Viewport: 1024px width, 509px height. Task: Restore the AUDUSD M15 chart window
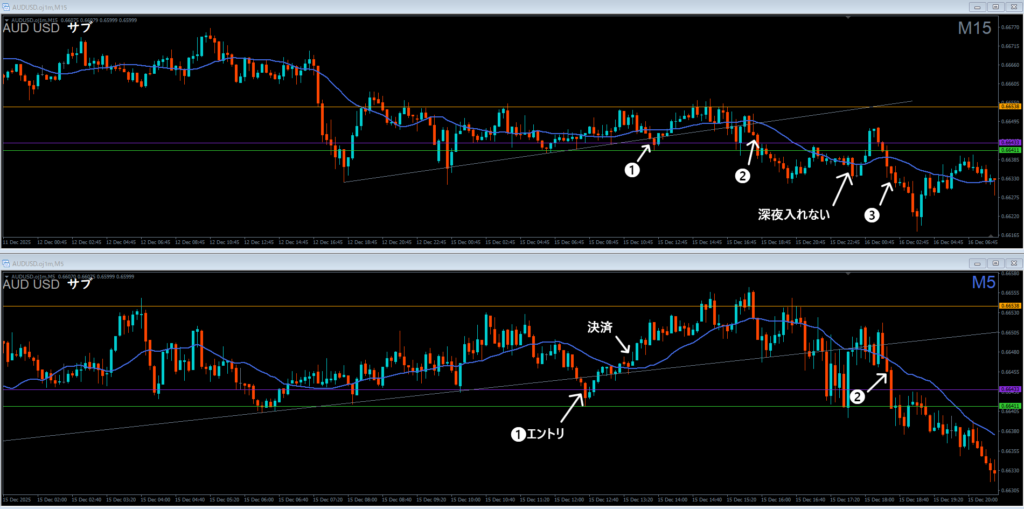(995, 7)
